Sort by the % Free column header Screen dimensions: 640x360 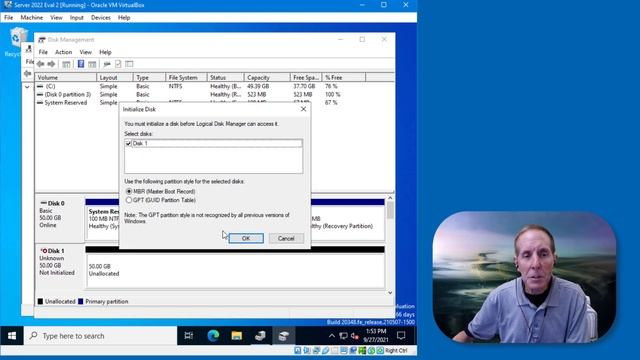pyautogui.click(x=344, y=77)
